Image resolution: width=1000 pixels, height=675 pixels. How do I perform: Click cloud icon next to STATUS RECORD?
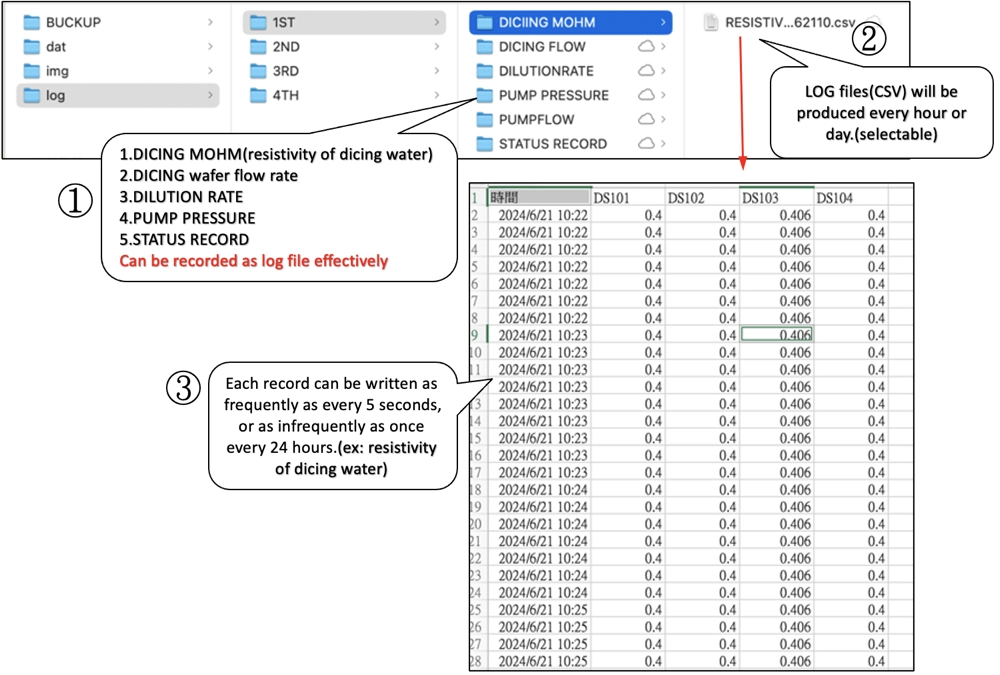646,144
